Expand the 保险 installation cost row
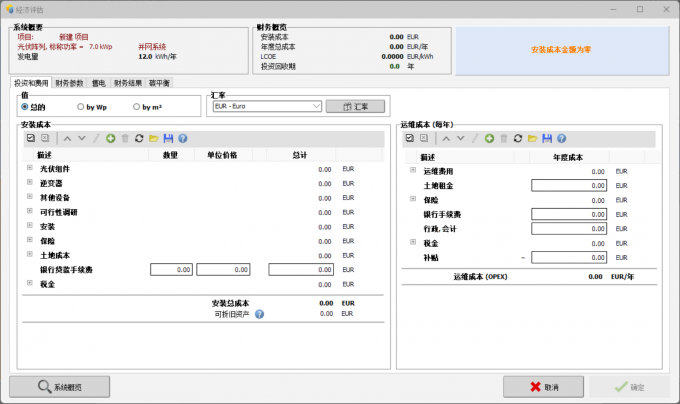The width and height of the screenshot is (680, 404). [x=29, y=240]
